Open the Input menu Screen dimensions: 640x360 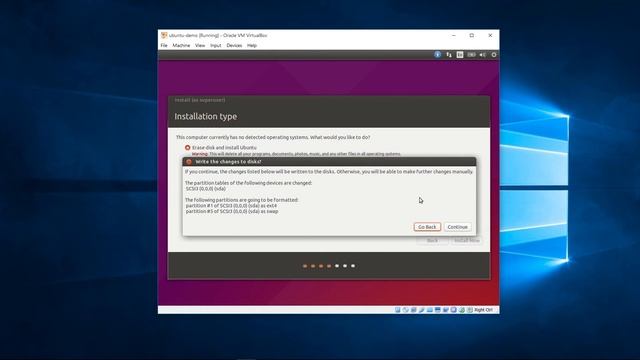216,45
